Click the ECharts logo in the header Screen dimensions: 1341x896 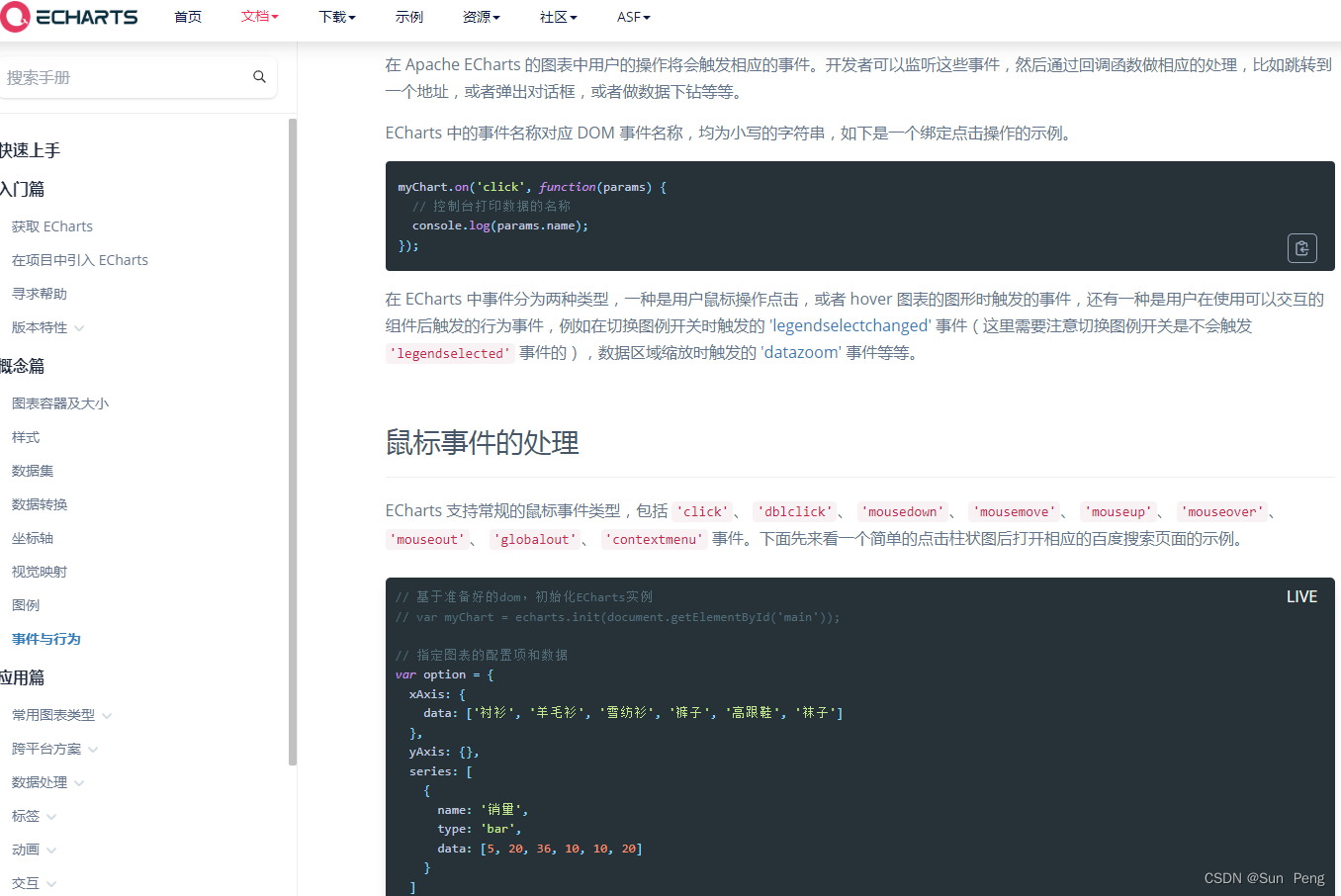click(69, 17)
